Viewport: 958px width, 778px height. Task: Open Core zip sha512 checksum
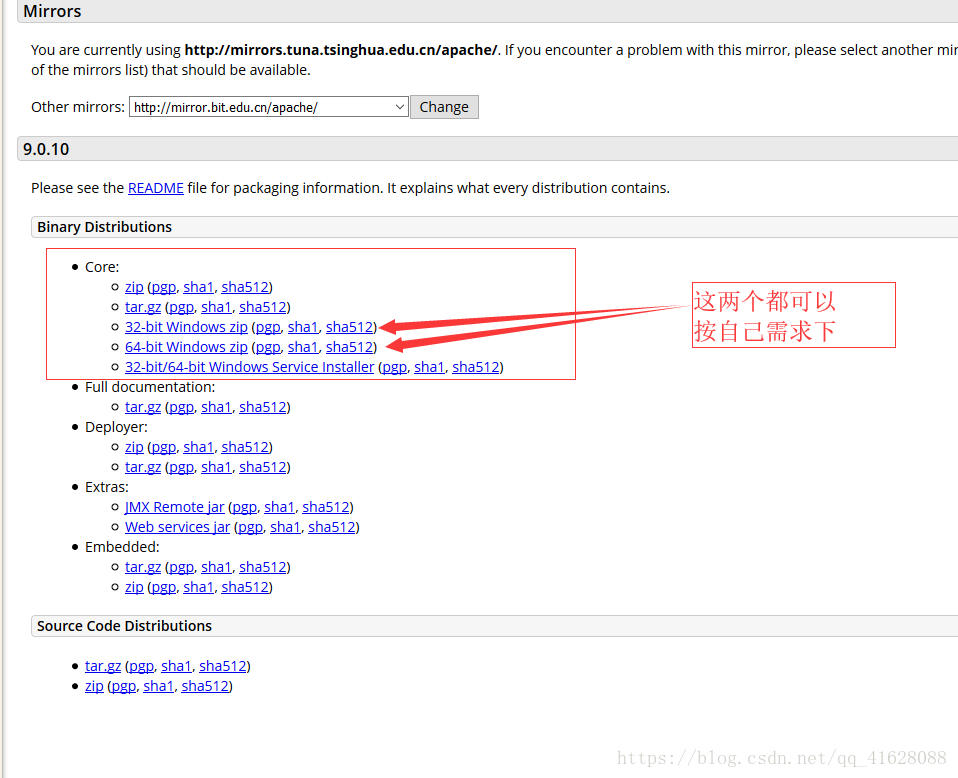click(x=245, y=287)
